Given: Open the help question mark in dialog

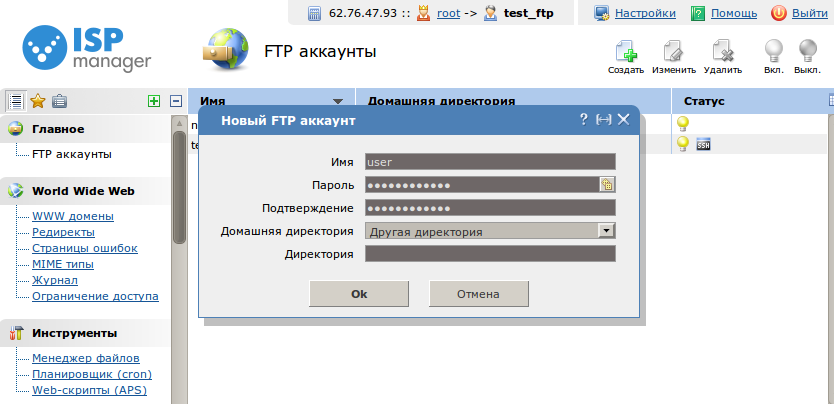Looking at the screenshot, I should [x=583, y=119].
